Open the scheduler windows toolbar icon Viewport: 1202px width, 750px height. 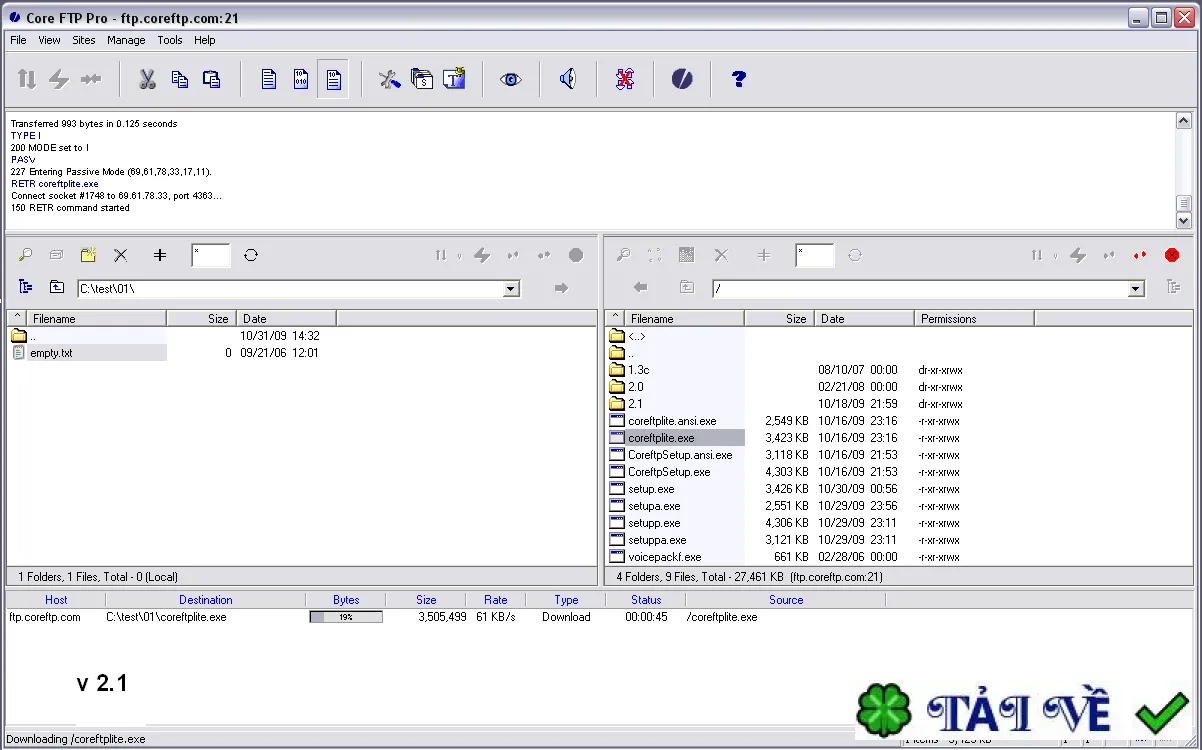pos(422,80)
